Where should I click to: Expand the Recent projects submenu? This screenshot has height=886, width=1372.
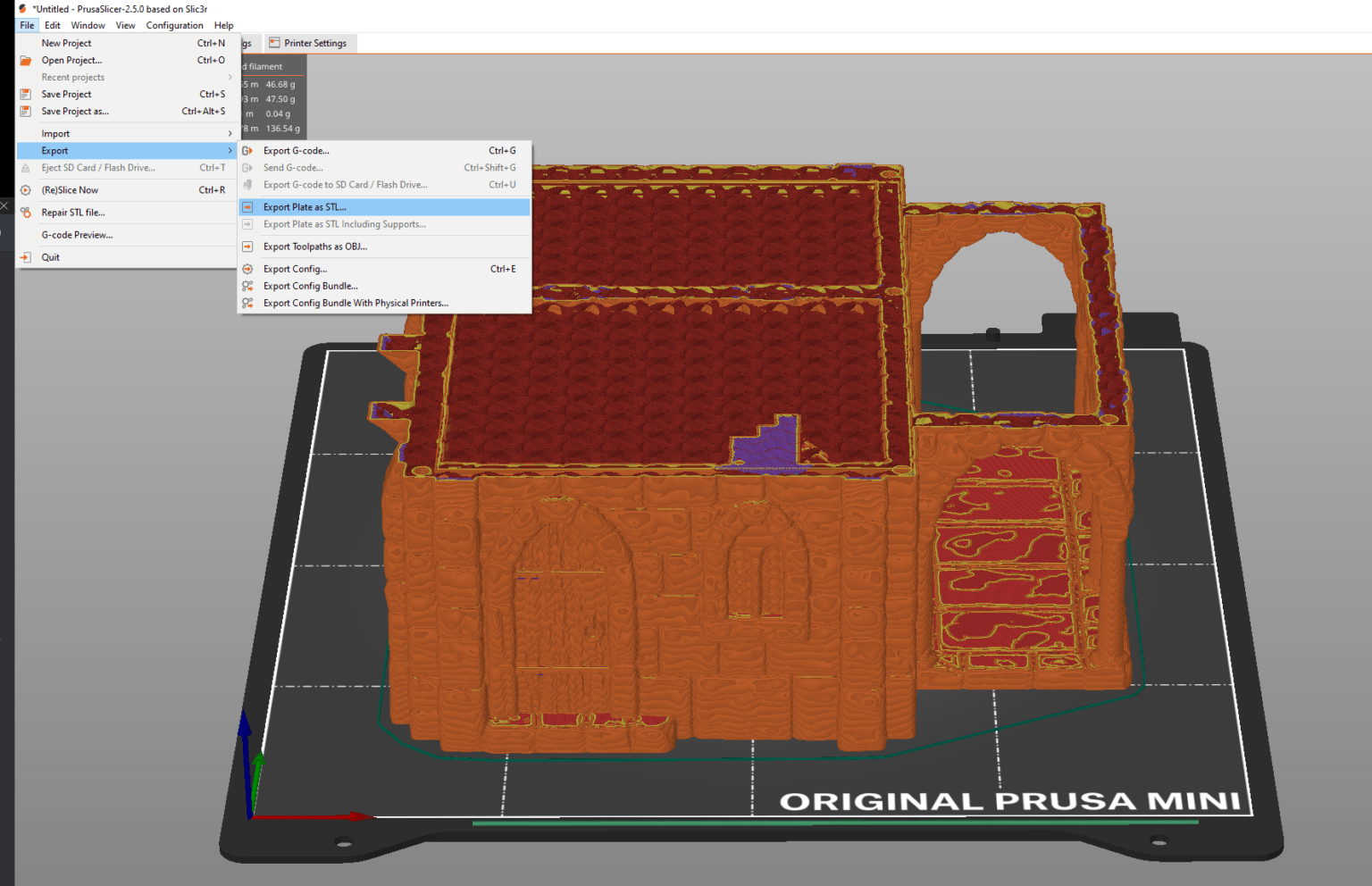pos(230,77)
